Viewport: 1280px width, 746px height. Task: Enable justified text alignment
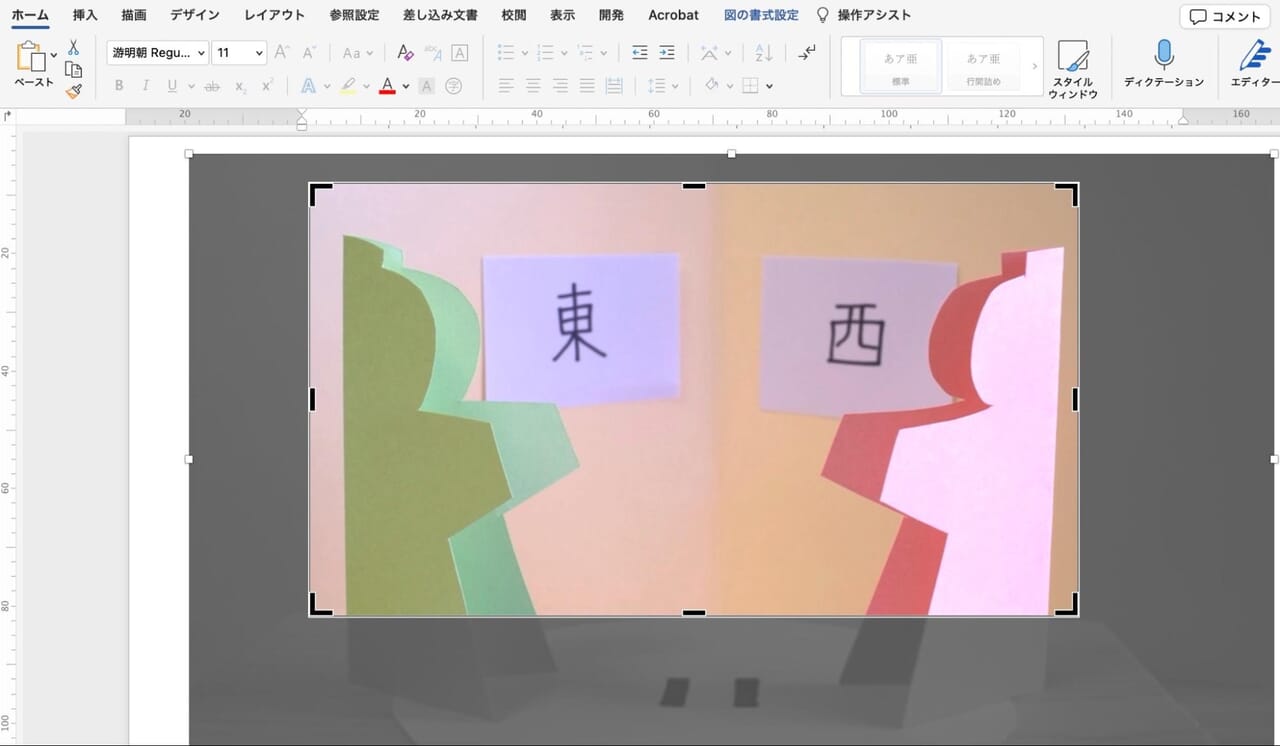(587, 85)
